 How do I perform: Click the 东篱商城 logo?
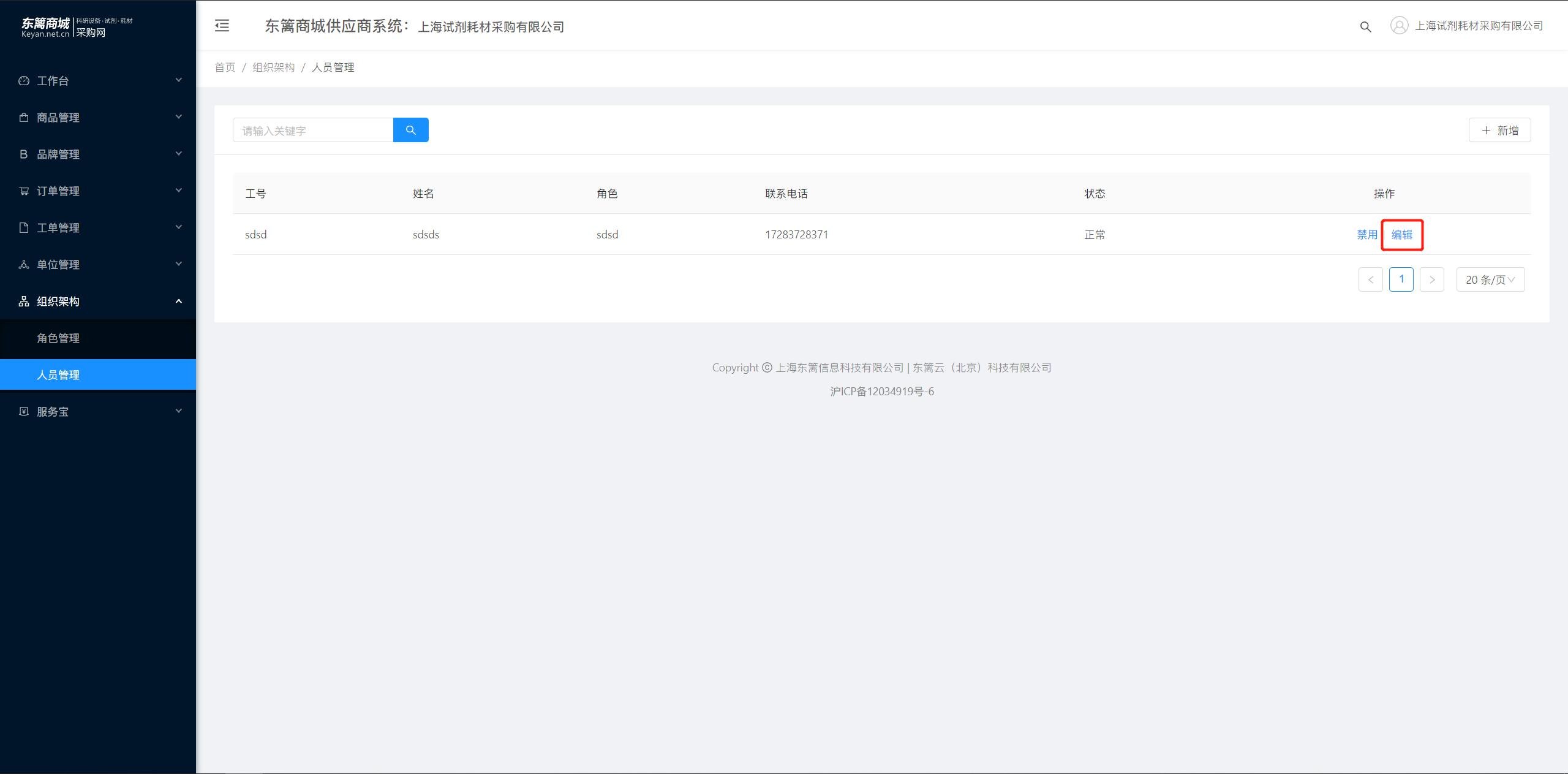click(77, 27)
